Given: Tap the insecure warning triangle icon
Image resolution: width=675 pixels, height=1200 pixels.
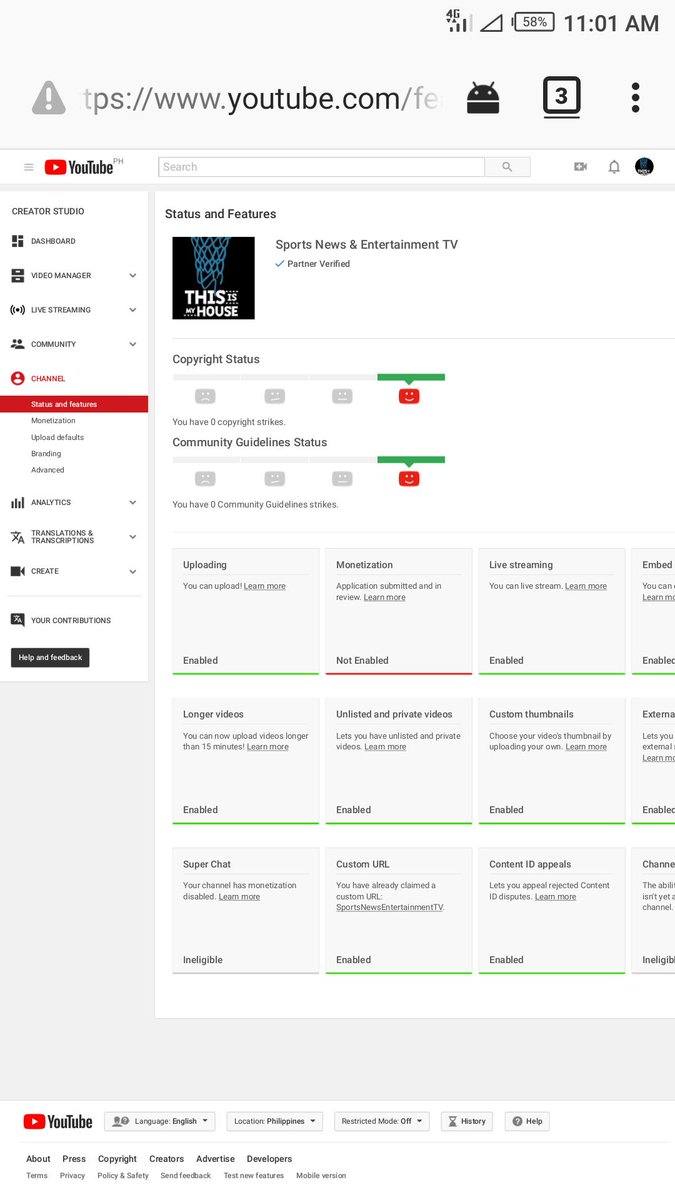Looking at the screenshot, I should pos(49,98).
